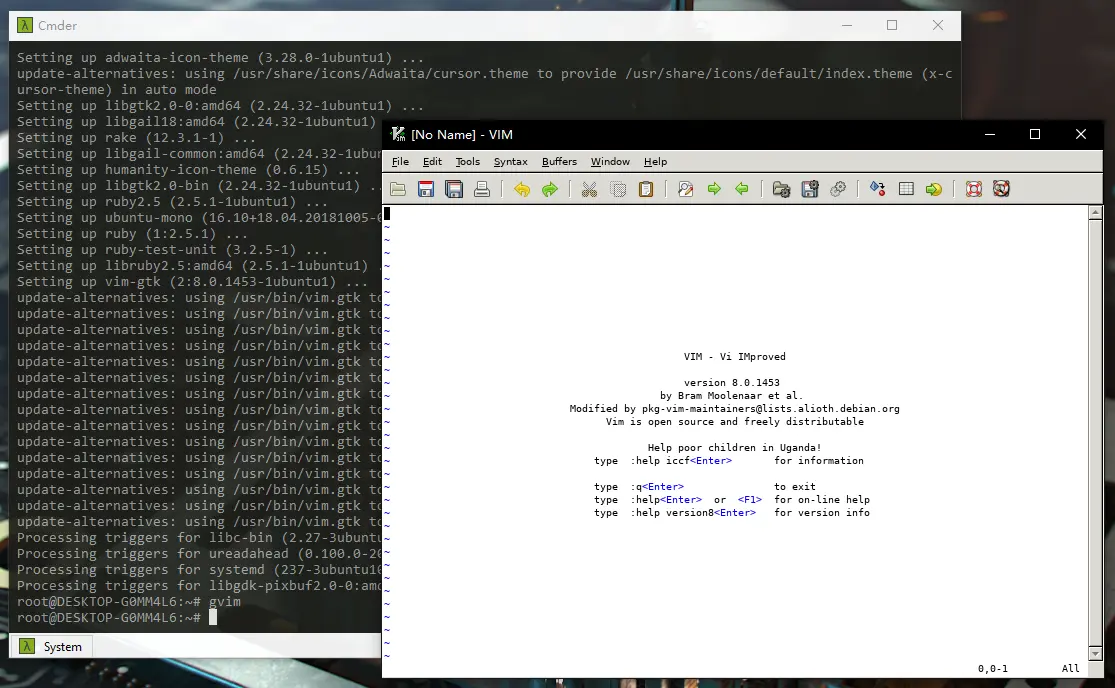
Task: Click the Cut scissors icon
Action: coord(589,189)
